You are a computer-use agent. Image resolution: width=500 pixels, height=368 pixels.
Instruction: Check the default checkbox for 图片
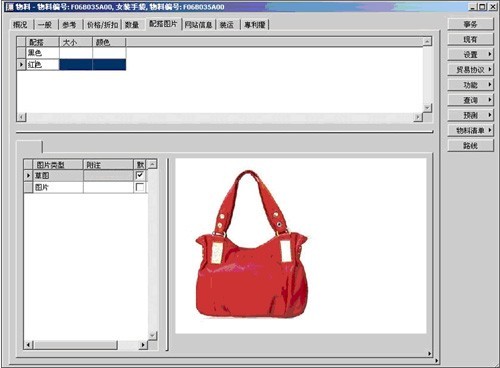tap(140, 187)
